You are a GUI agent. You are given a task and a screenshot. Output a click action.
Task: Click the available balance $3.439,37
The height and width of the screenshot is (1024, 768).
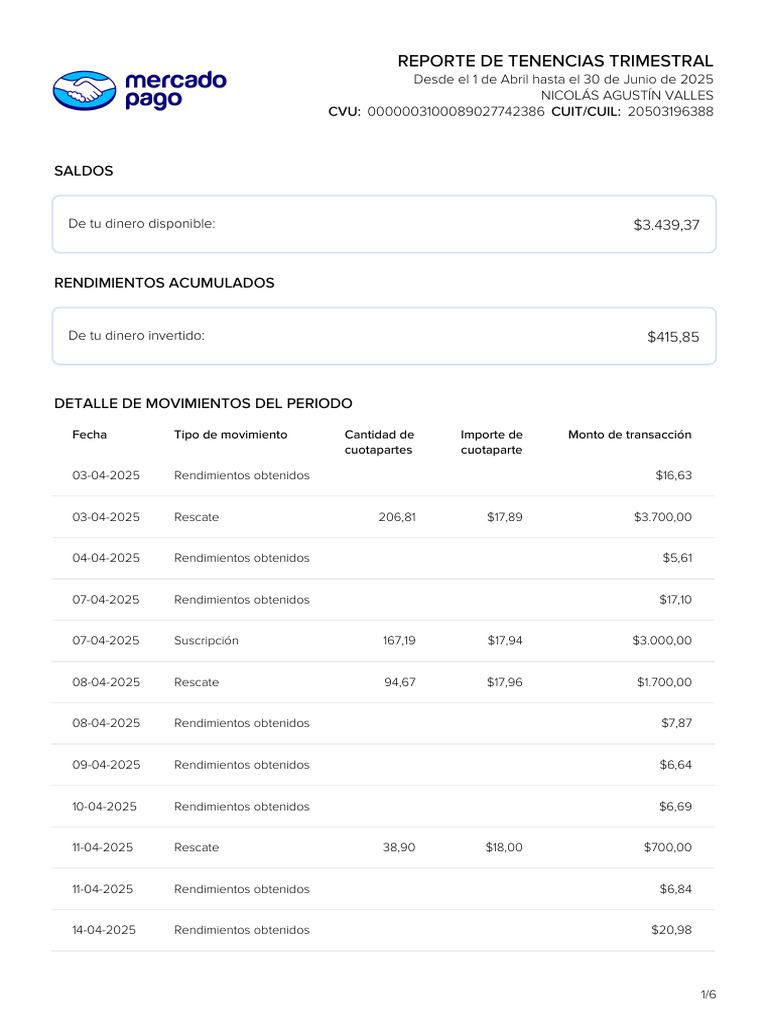coord(666,225)
